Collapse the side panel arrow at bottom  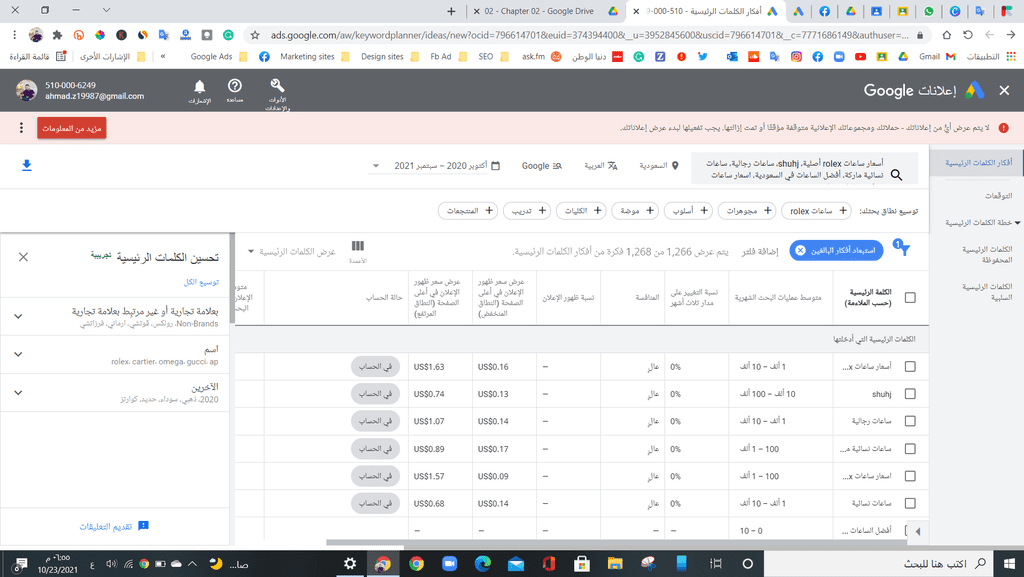(x=918, y=531)
